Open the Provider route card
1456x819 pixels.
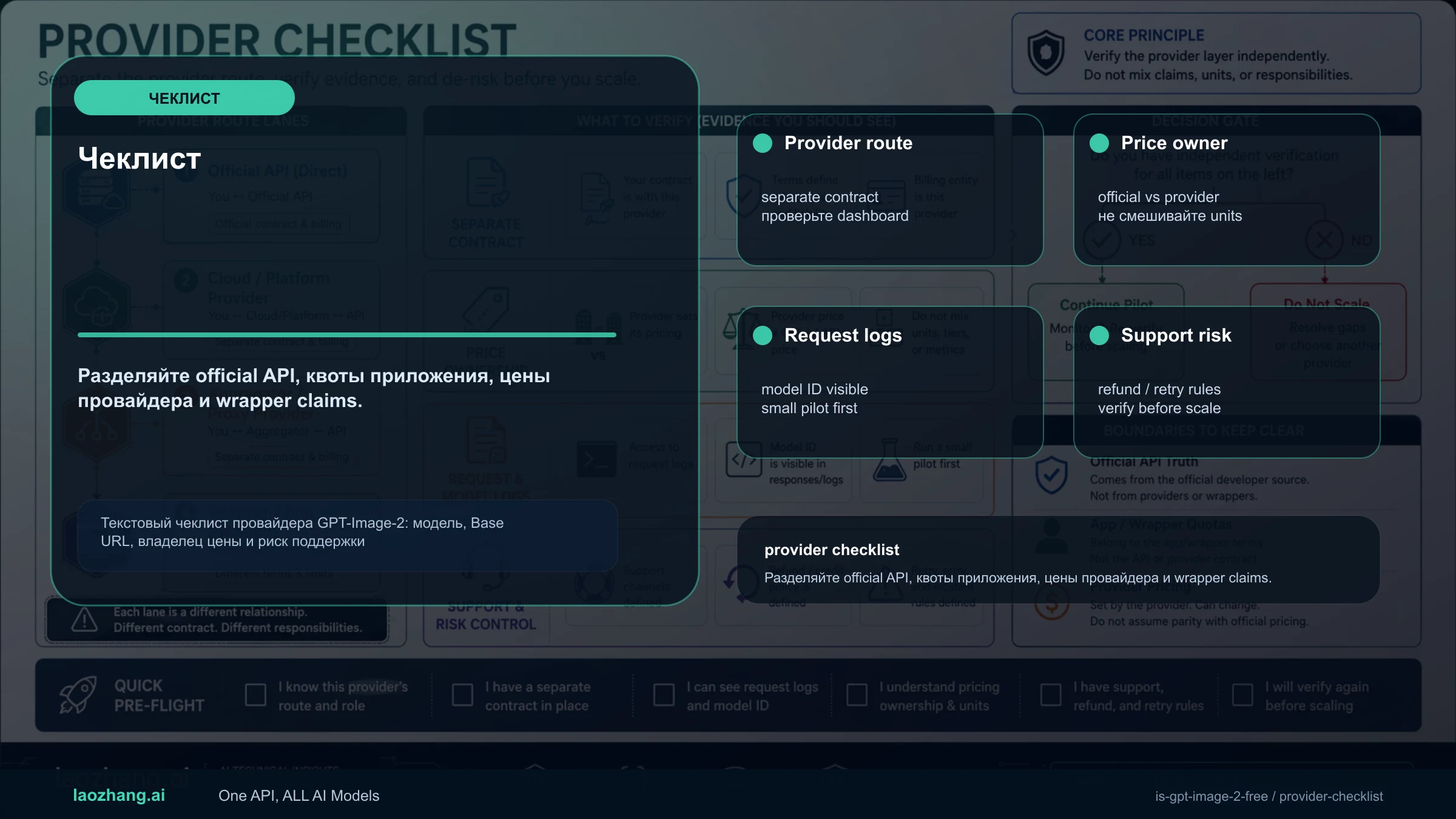(x=890, y=190)
